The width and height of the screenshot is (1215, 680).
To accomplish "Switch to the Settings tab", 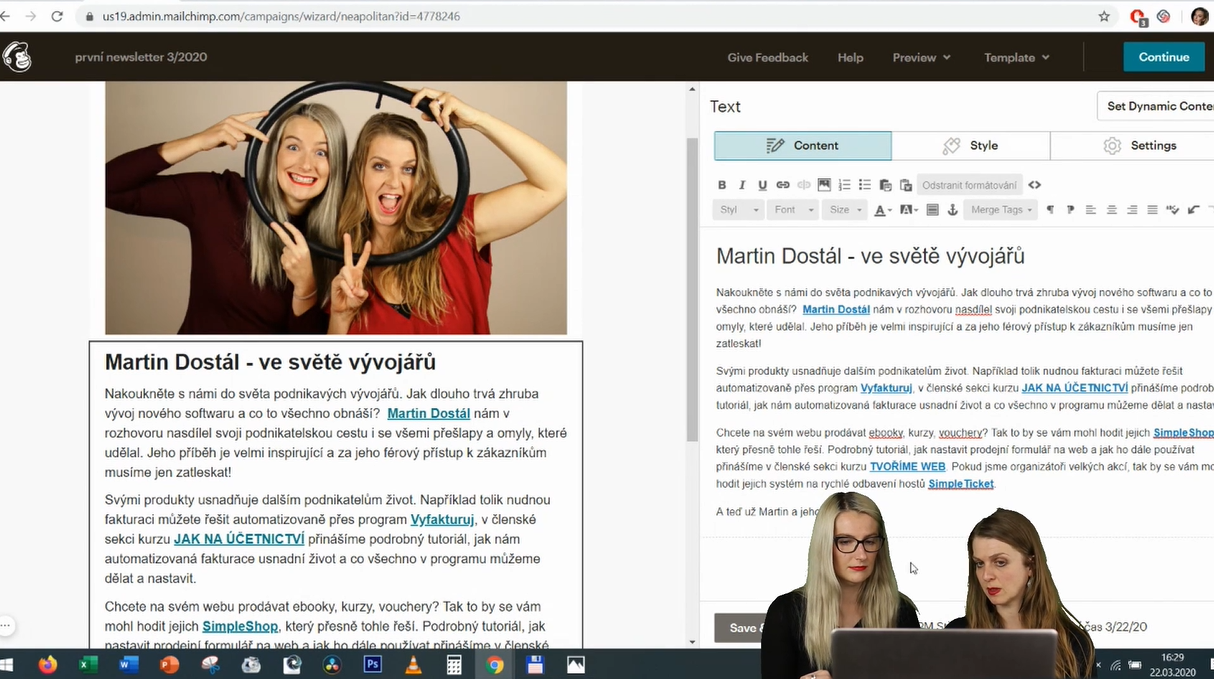I will click(x=1133, y=146).
